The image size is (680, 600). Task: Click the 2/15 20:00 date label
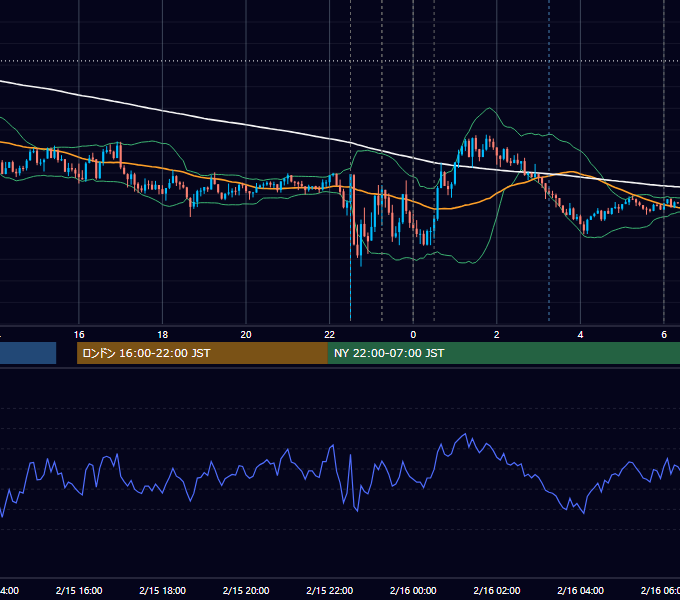[x=246, y=590]
